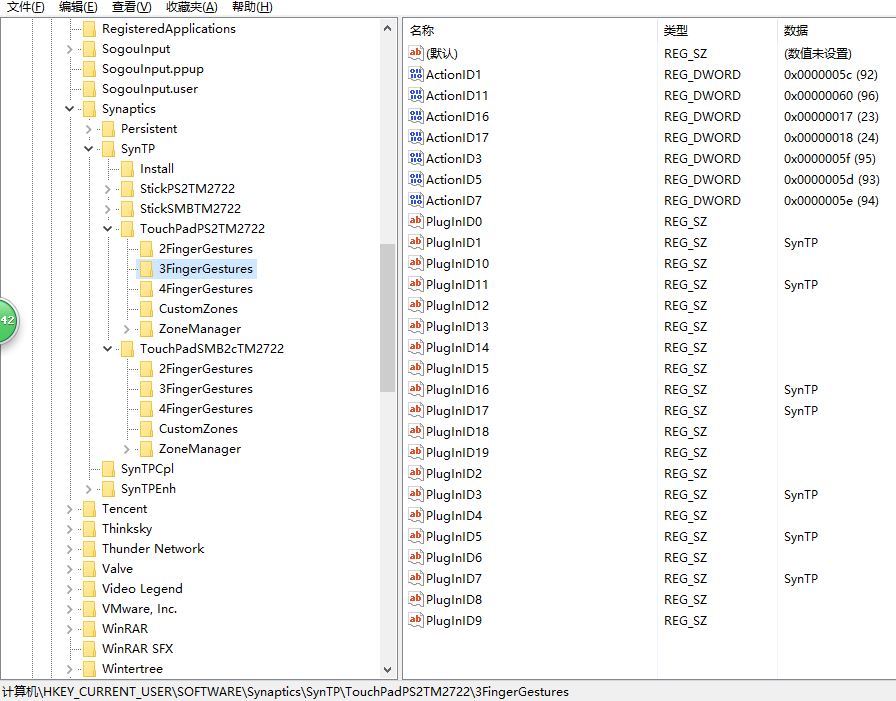This screenshot has width=896, height=701.
Task: Select 3FingerGestures under TouchPadSMB2cTM2722
Action: coord(206,389)
